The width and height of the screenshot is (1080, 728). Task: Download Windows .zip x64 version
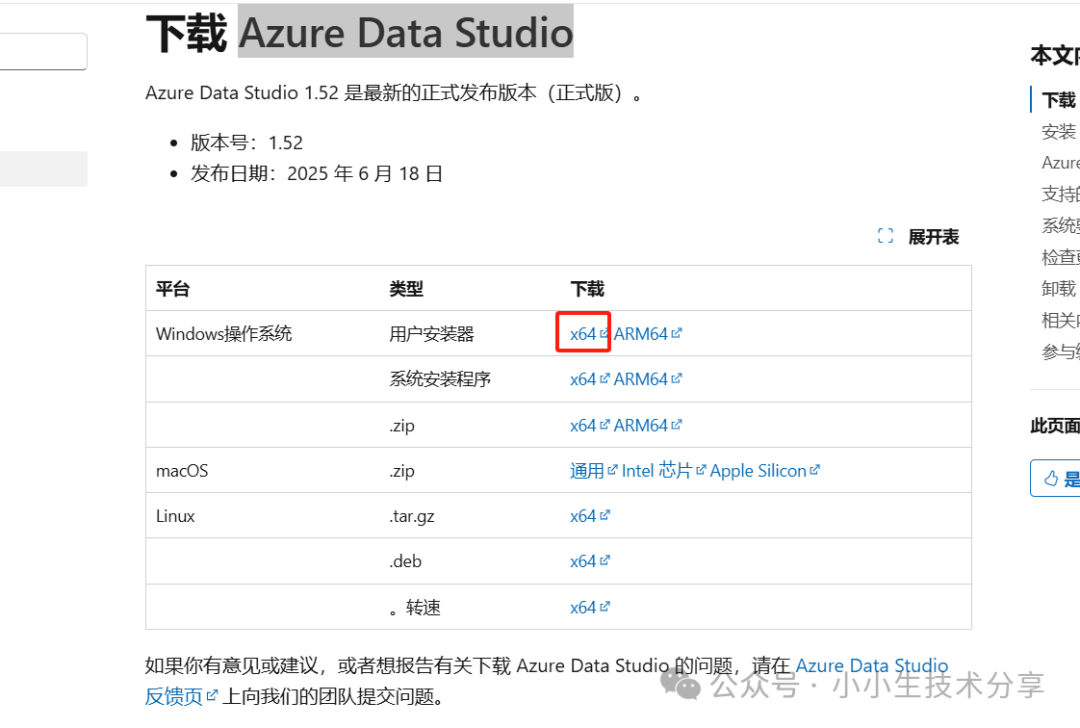(x=583, y=426)
